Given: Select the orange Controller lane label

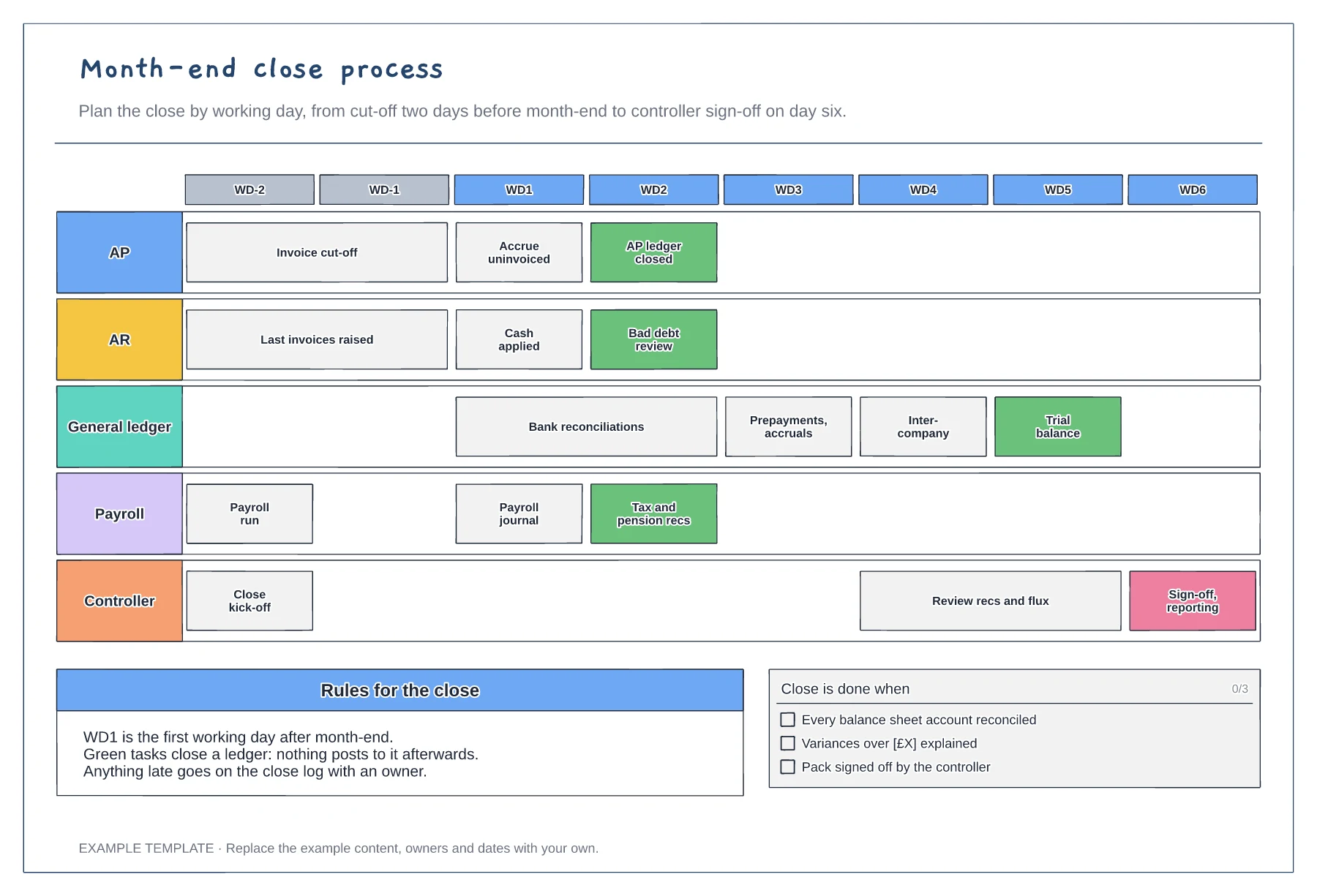Looking at the screenshot, I should click(x=119, y=601).
